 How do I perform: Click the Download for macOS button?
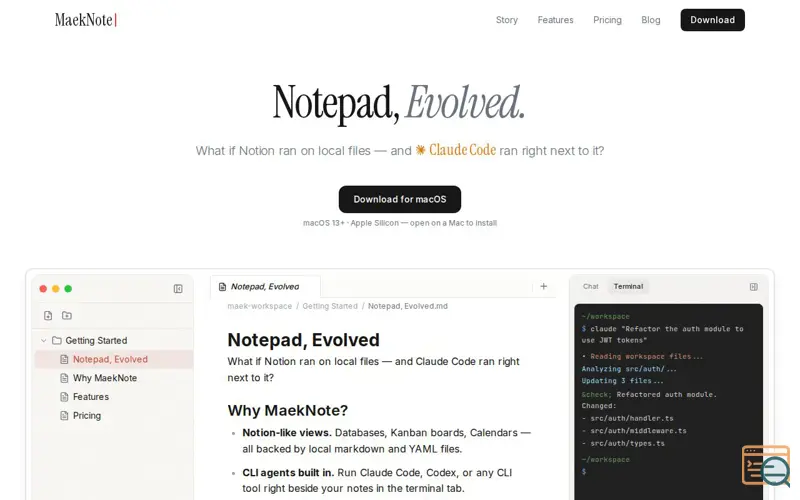pyautogui.click(x=399, y=199)
